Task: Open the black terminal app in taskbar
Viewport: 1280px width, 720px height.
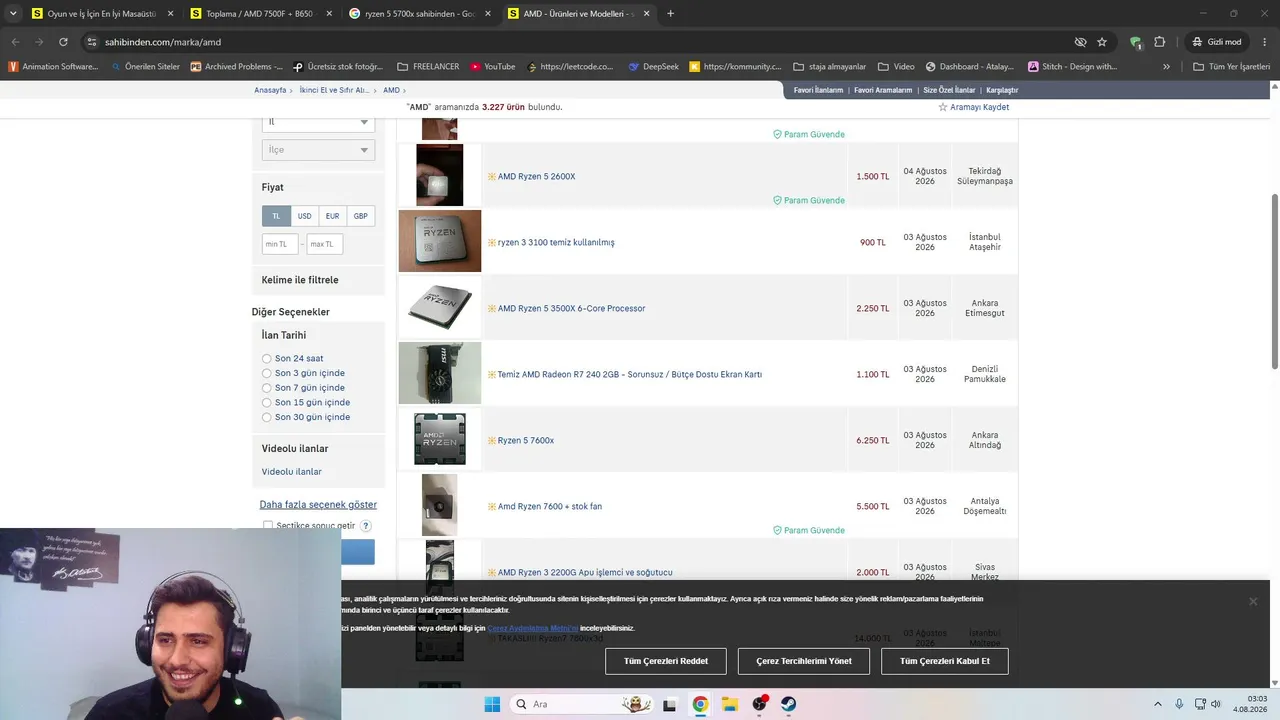Action: pyautogui.click(x=669, y=704)
